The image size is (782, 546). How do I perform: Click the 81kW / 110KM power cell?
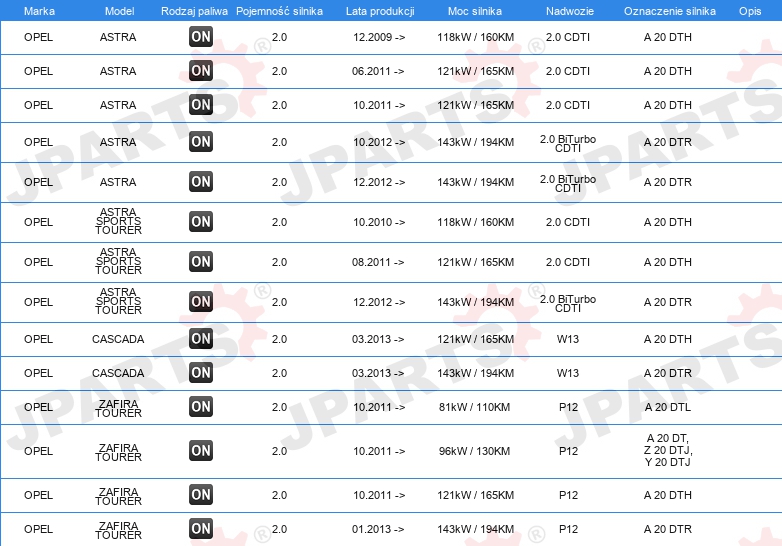point(474,407)
